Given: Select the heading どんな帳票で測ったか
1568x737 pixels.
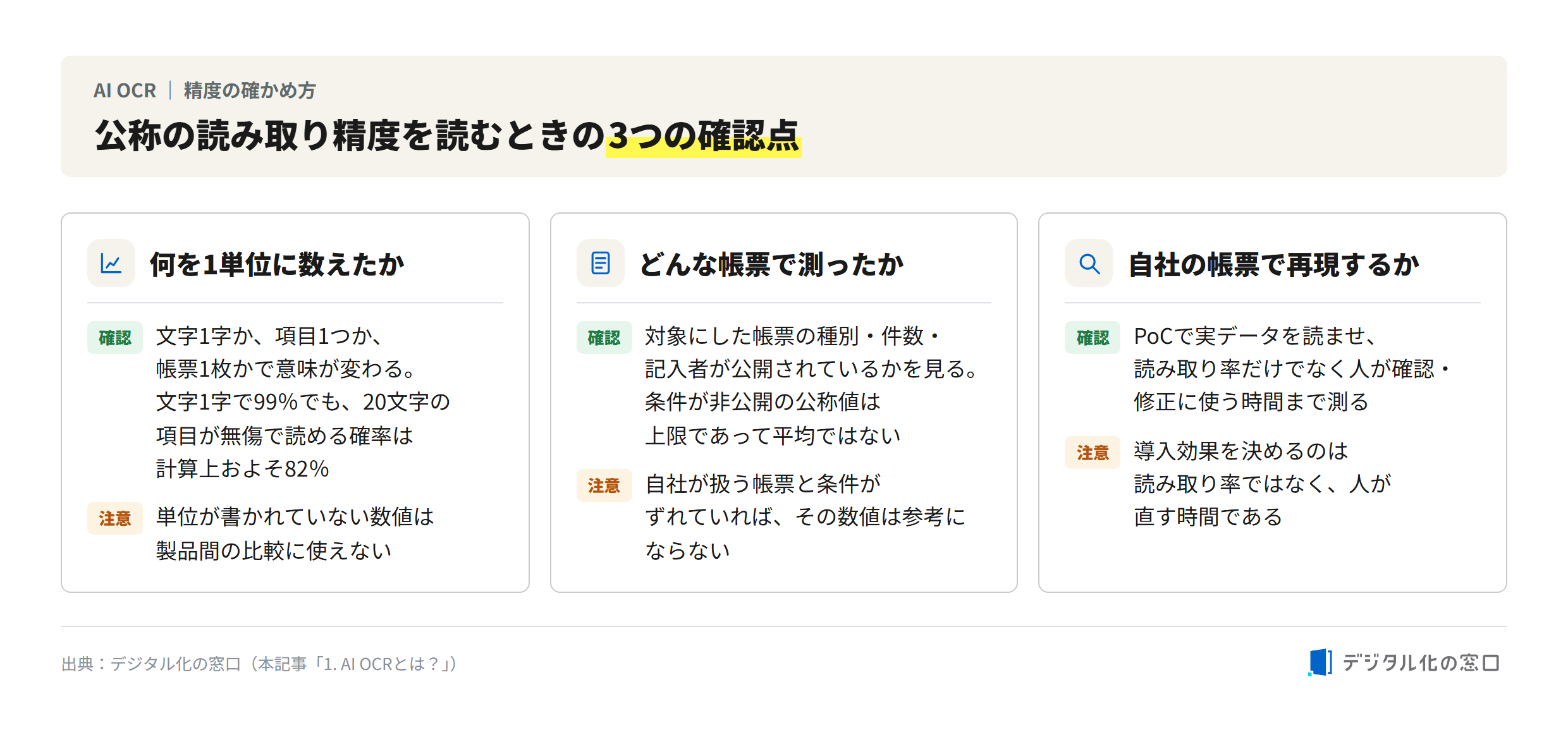Looking at the screenshot, I should click(771, 264).
